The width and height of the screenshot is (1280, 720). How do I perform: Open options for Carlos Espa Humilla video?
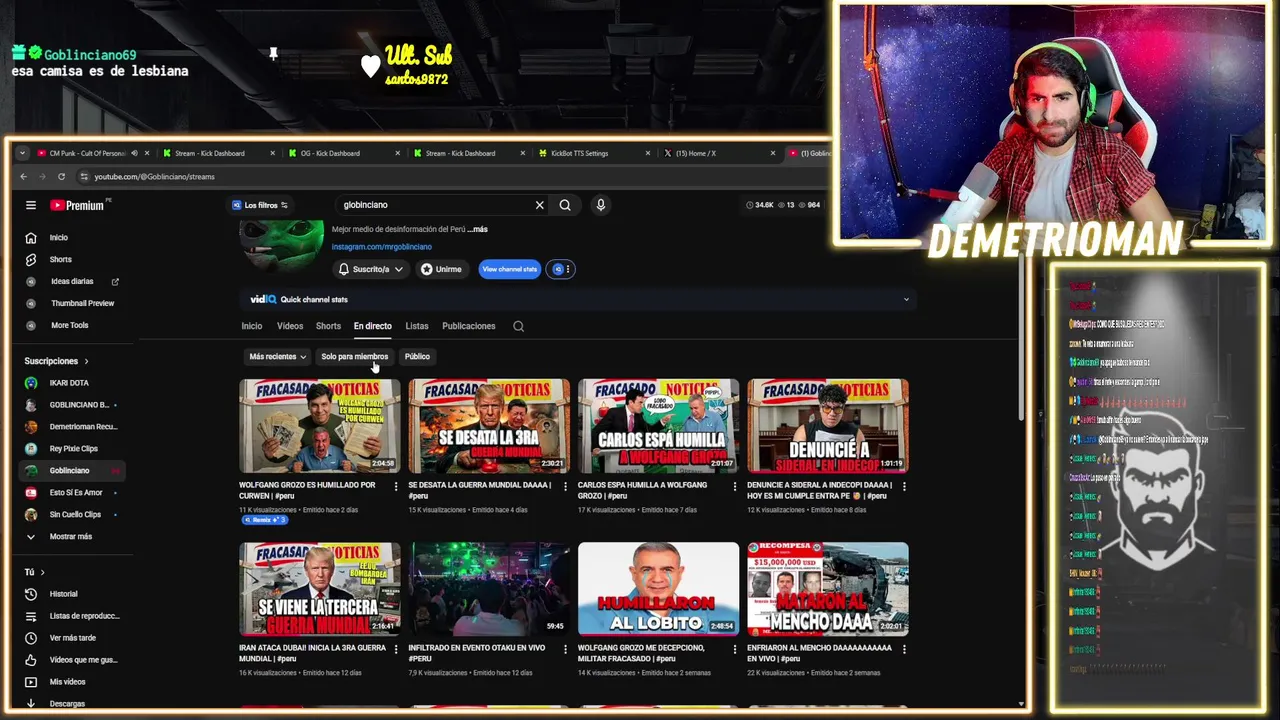735,487
